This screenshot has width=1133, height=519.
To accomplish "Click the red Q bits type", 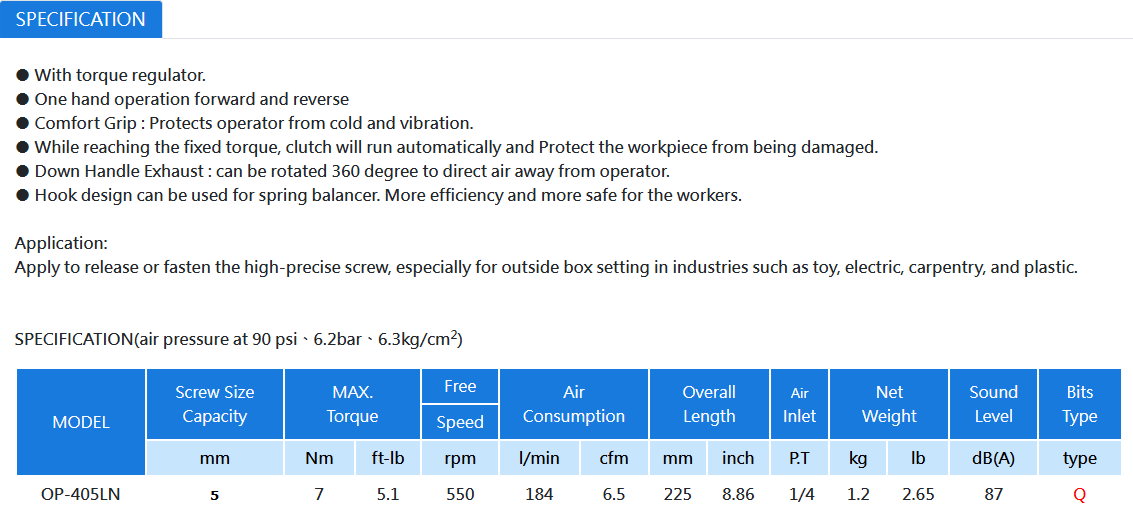I will 1080,494.
